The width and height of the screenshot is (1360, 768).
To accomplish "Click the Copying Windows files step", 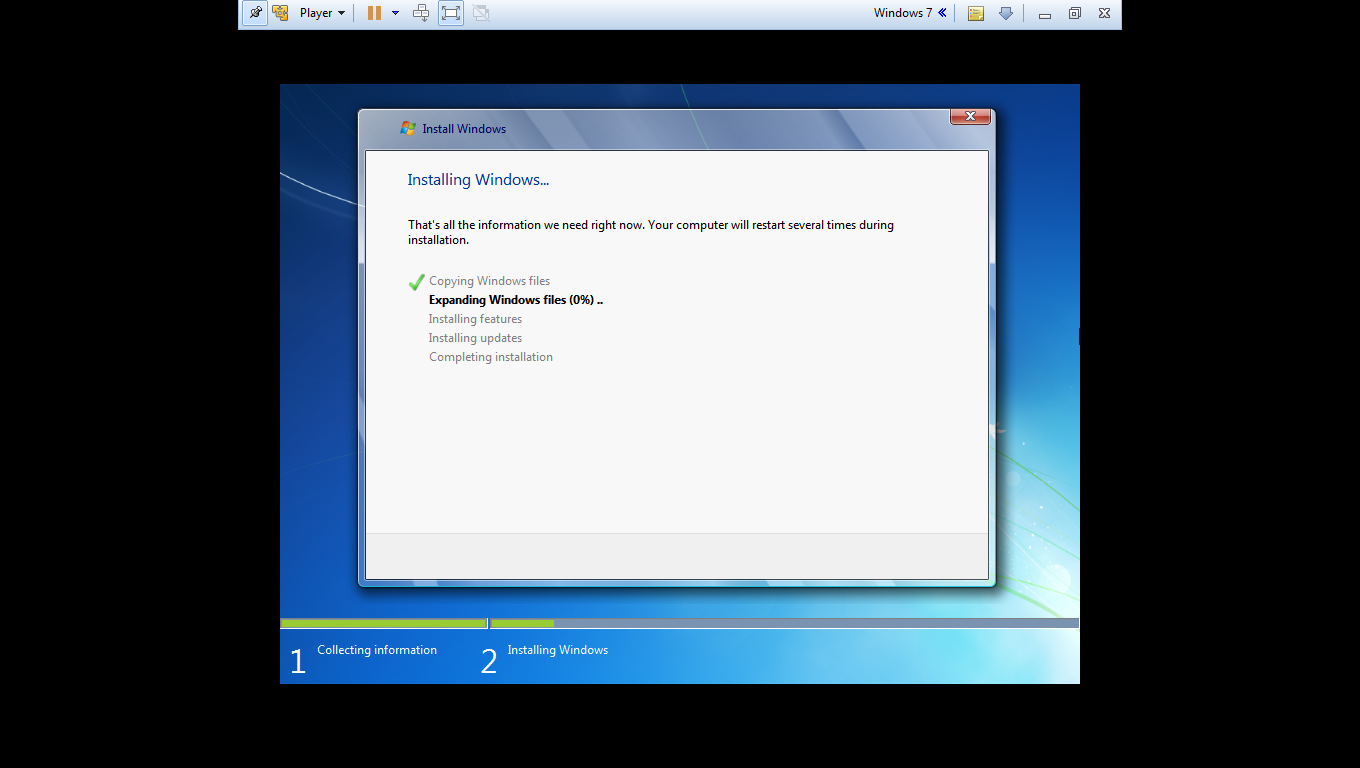I will (489, 281).
